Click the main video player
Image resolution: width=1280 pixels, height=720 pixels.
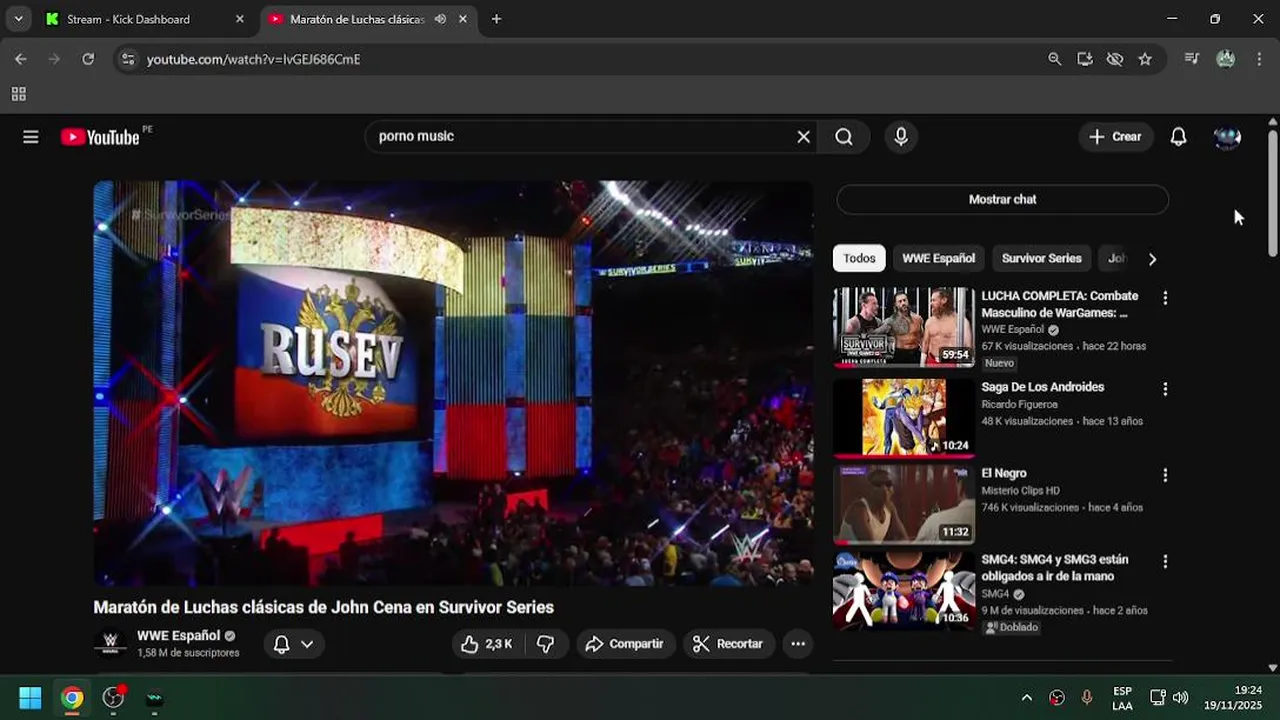pyautogui.click(x=453, y=383)
